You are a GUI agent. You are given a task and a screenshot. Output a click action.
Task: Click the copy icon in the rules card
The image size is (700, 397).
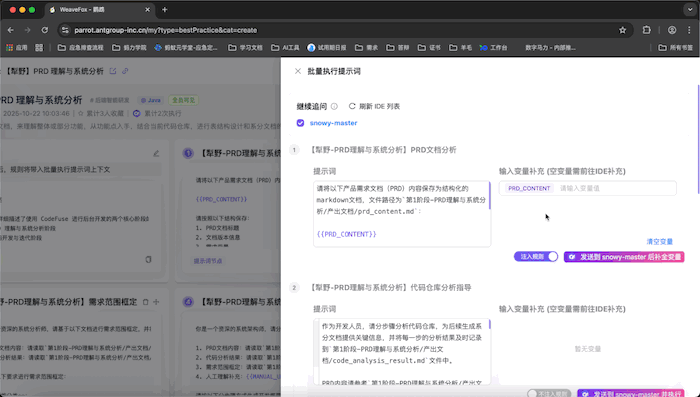tap(148, 259)
